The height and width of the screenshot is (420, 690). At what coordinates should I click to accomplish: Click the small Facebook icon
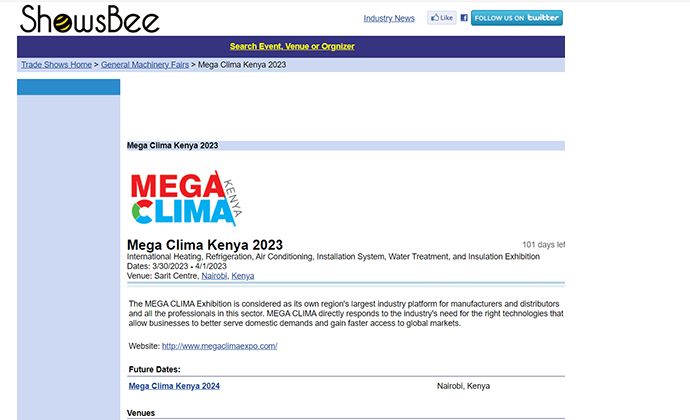(464, 18)
